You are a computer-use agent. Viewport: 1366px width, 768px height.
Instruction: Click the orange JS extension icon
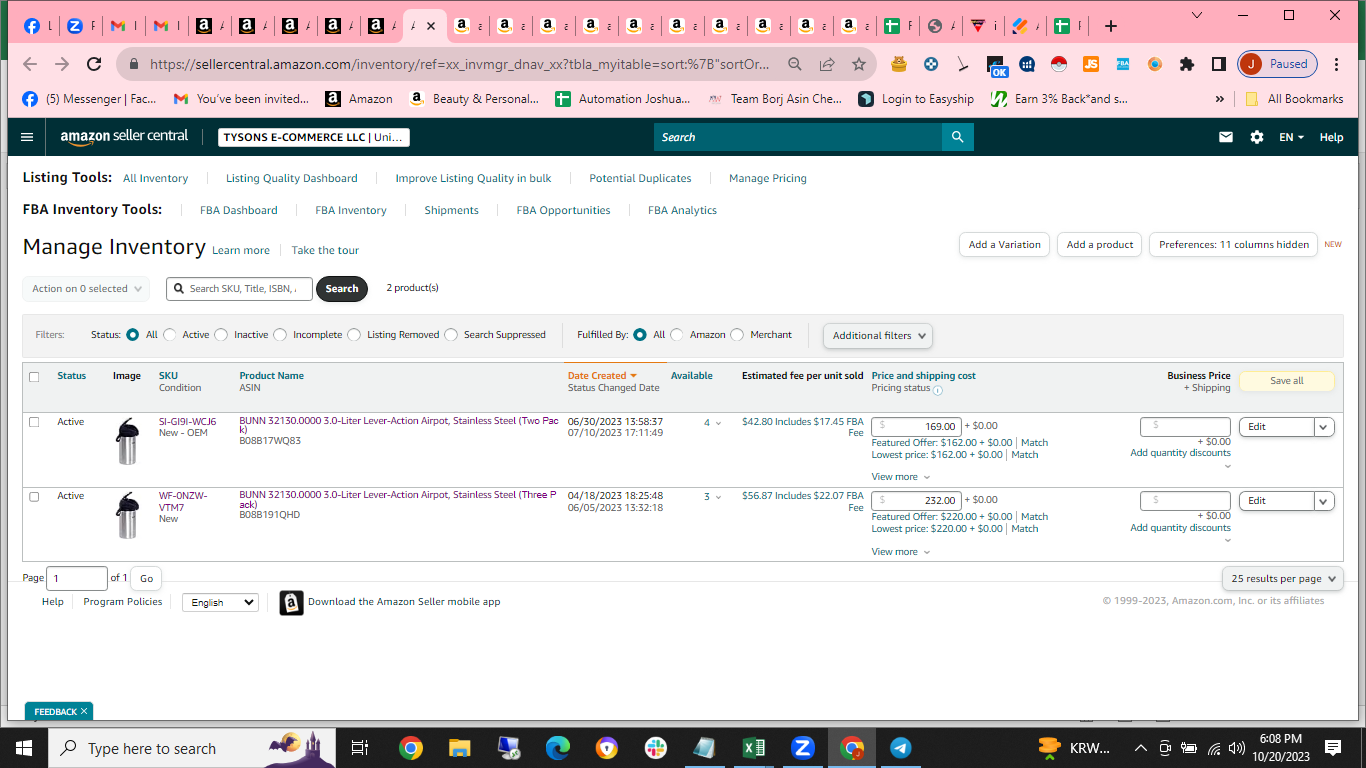point(1091,64)
